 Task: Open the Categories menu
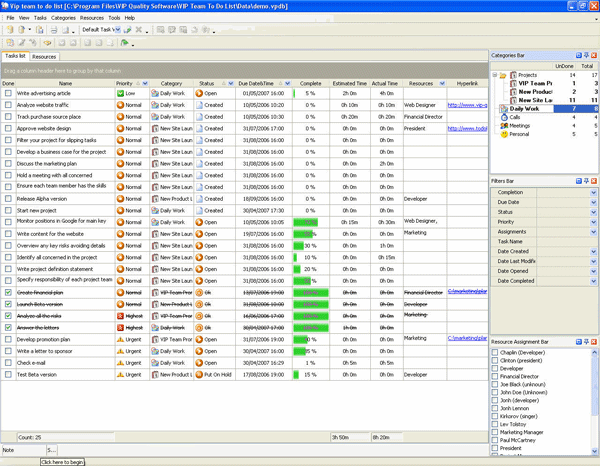(63, 18)
